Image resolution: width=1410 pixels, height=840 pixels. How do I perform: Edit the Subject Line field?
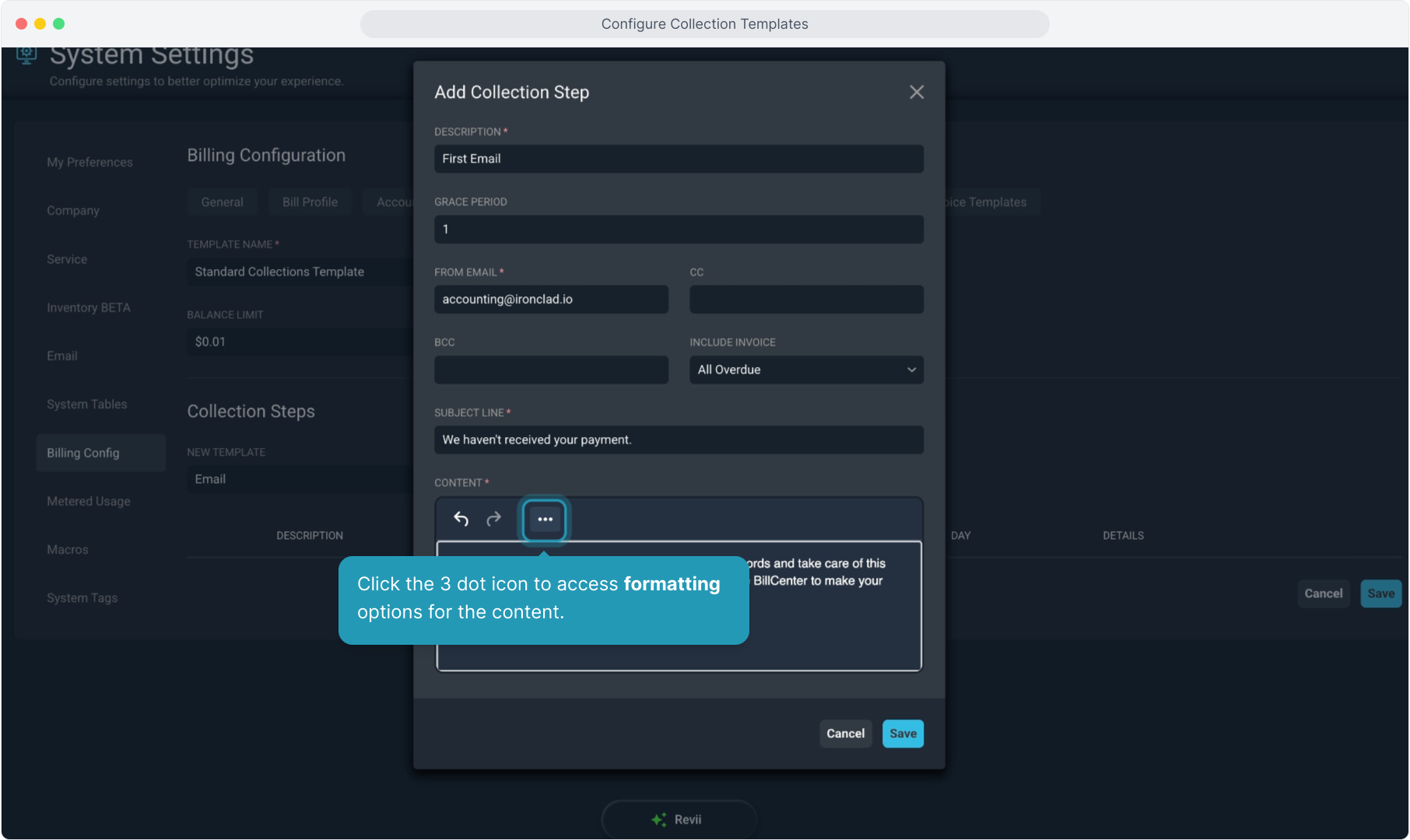click(679, 440)
